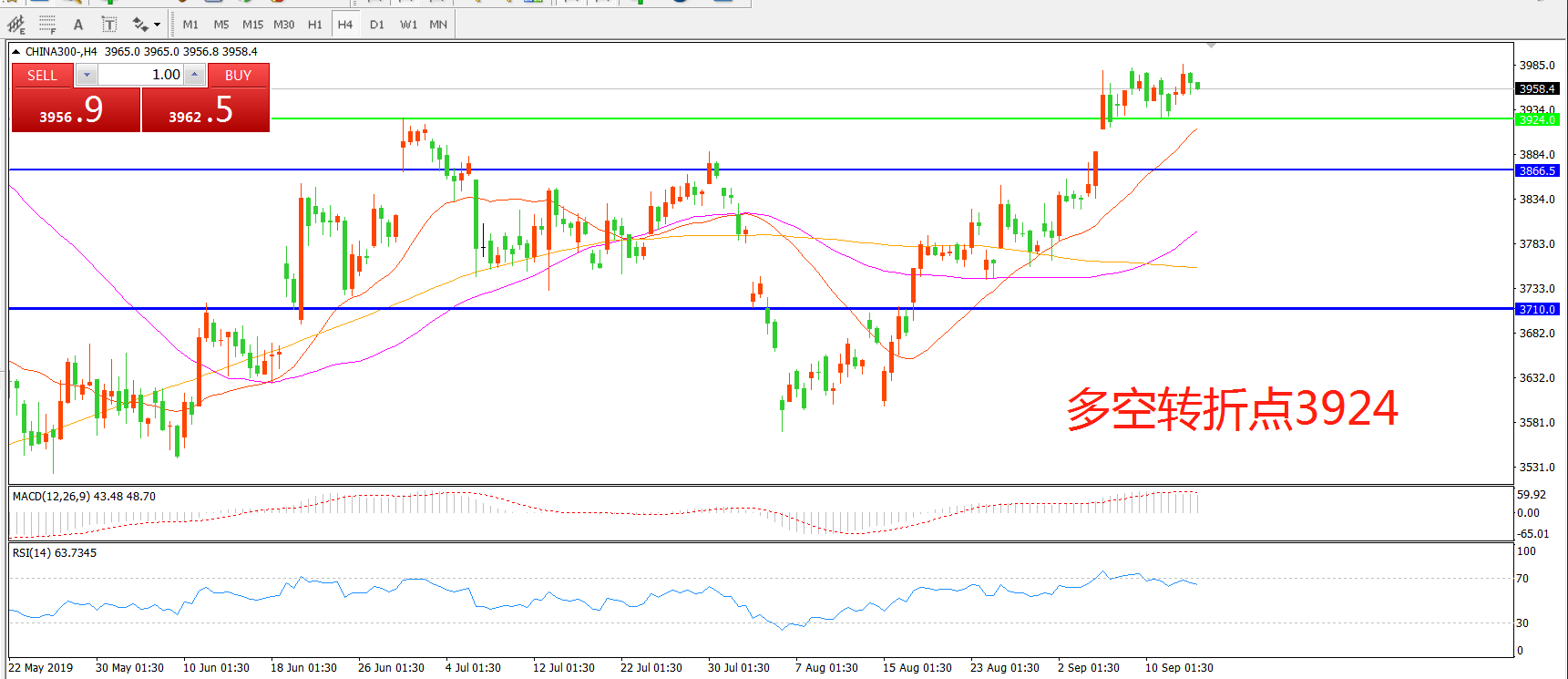1568x679 pixels.
Task: Open the arrows tool dropdown arrow
Action: (157, 25)
